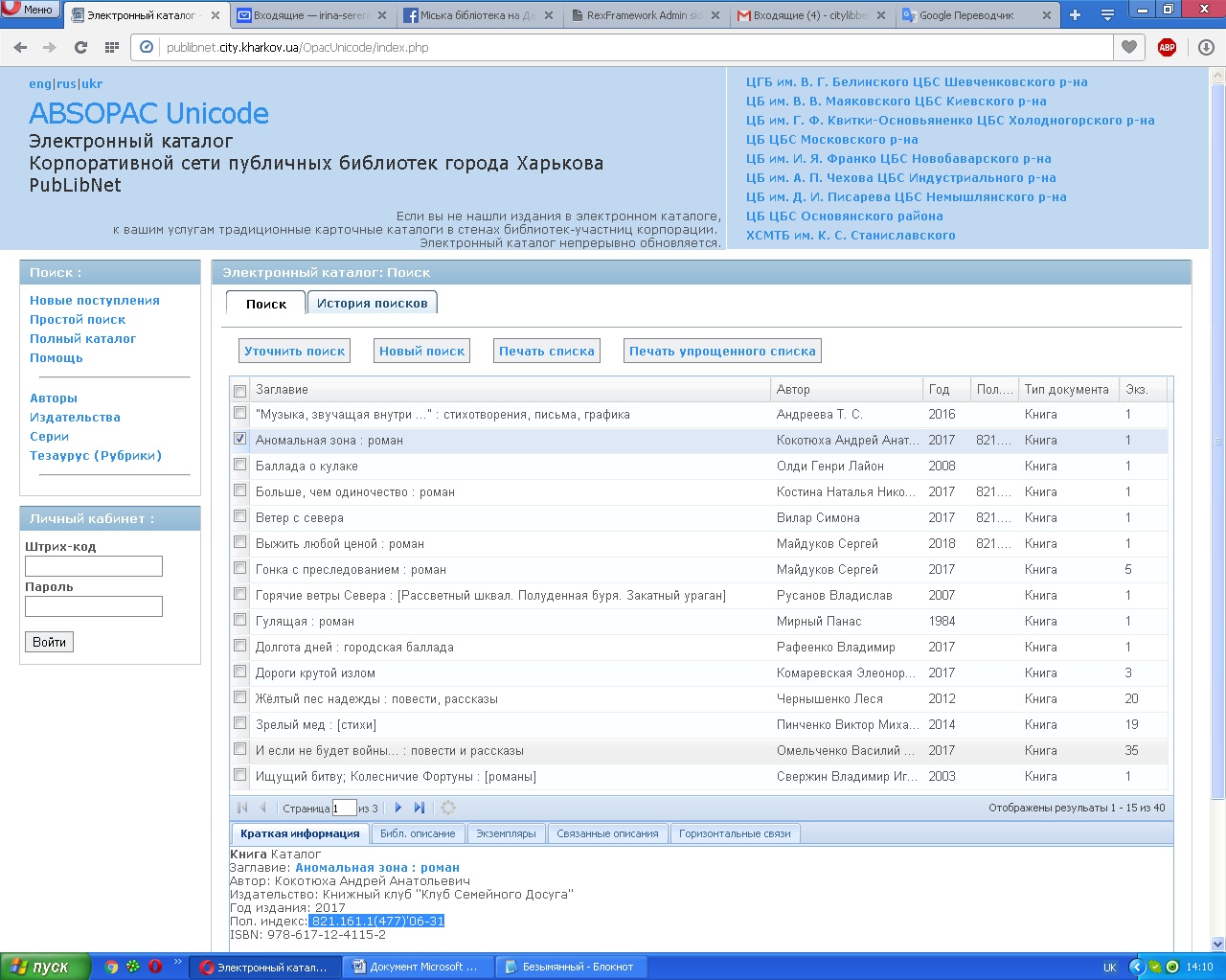Go back using the browser back arrow
This screenshot has height=980, width=1226.
(x=20, y=47)
